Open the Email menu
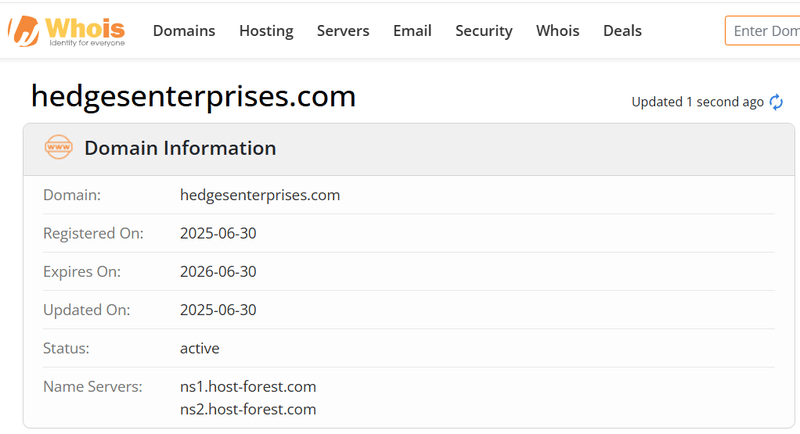The width and height of the screenshot is (800, 434). click(x=412, y=31)
